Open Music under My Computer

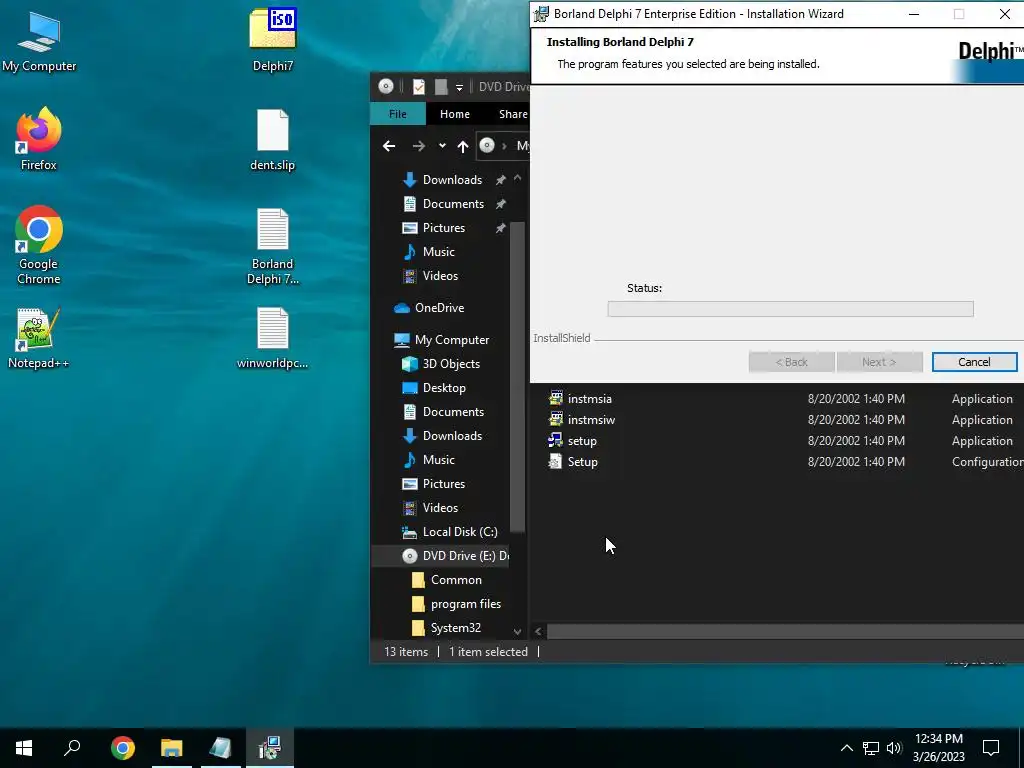[438, 460]
